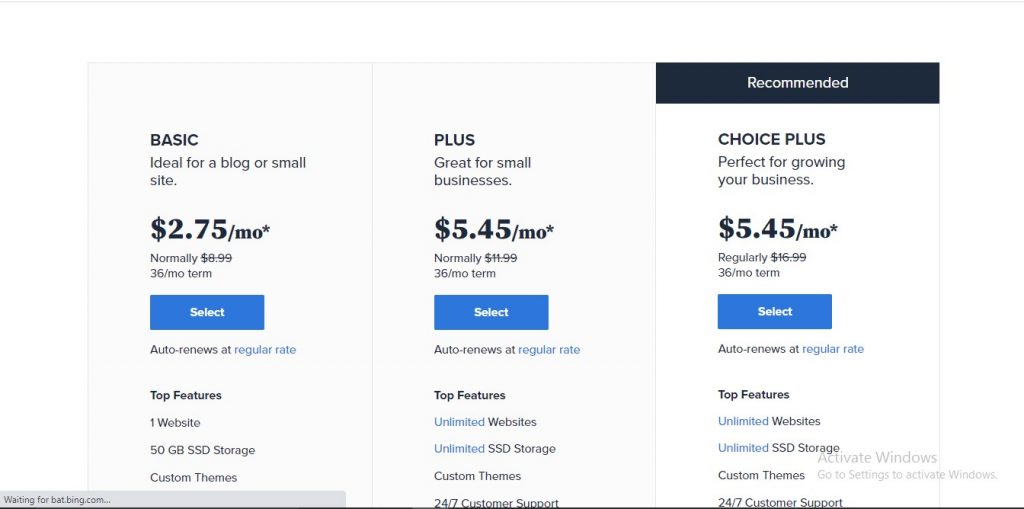Click the PLUS plan heading
Viewport: 1024px width, 509px height.
[x=454, y=140]
